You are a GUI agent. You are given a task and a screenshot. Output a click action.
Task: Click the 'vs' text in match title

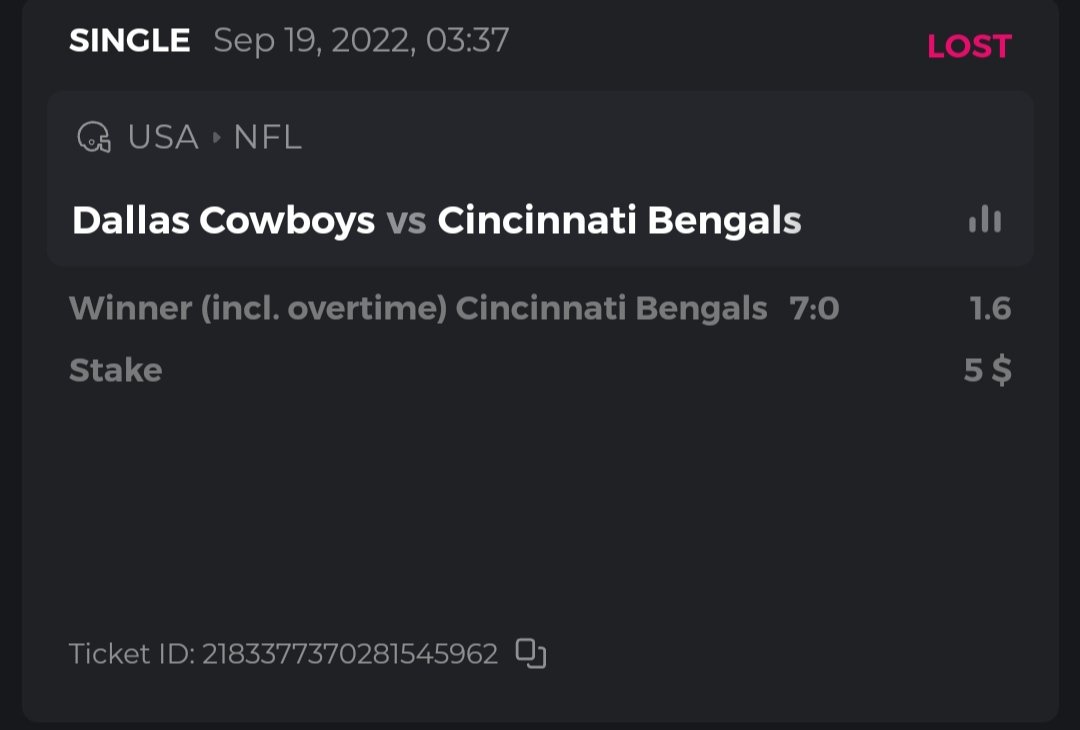[406, 221]
